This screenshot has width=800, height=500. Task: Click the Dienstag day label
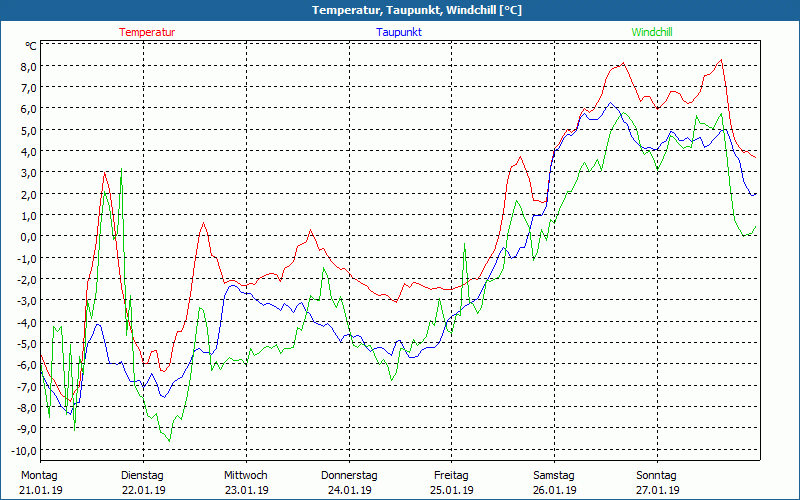(x=142, y=476)
